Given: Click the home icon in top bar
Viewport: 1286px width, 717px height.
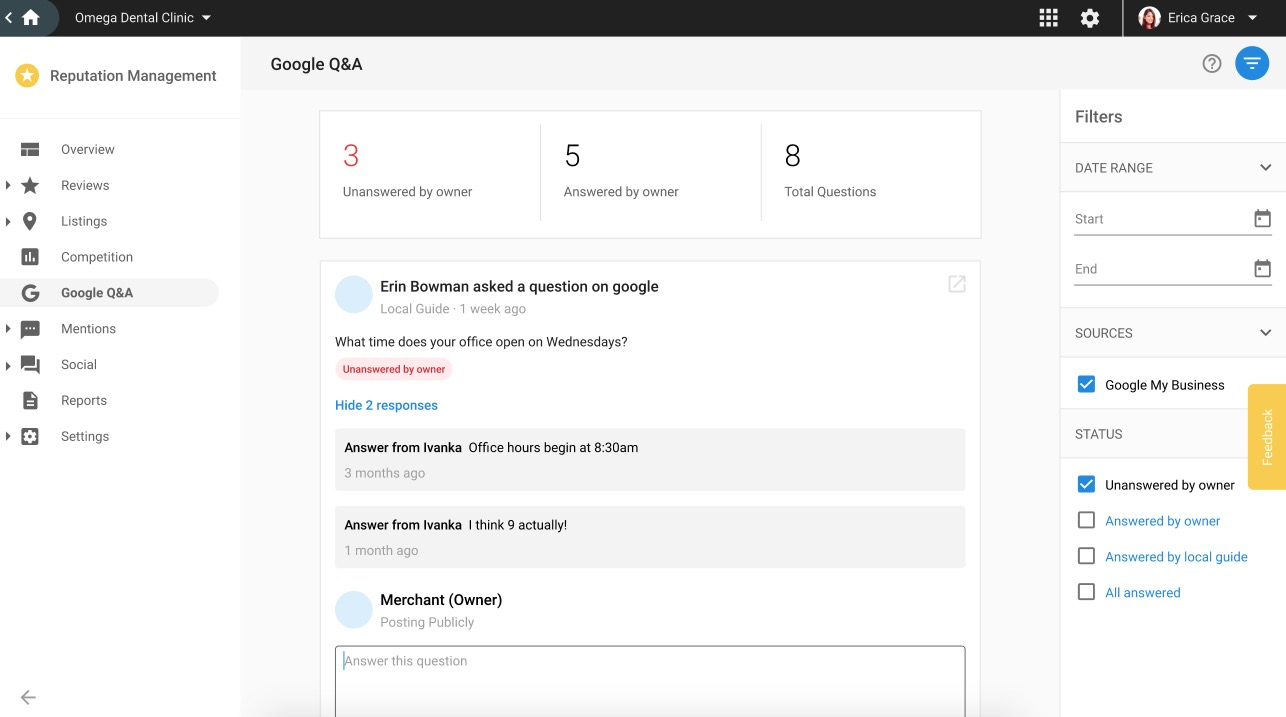Looking at the screenshot, I should click(31, 17).
